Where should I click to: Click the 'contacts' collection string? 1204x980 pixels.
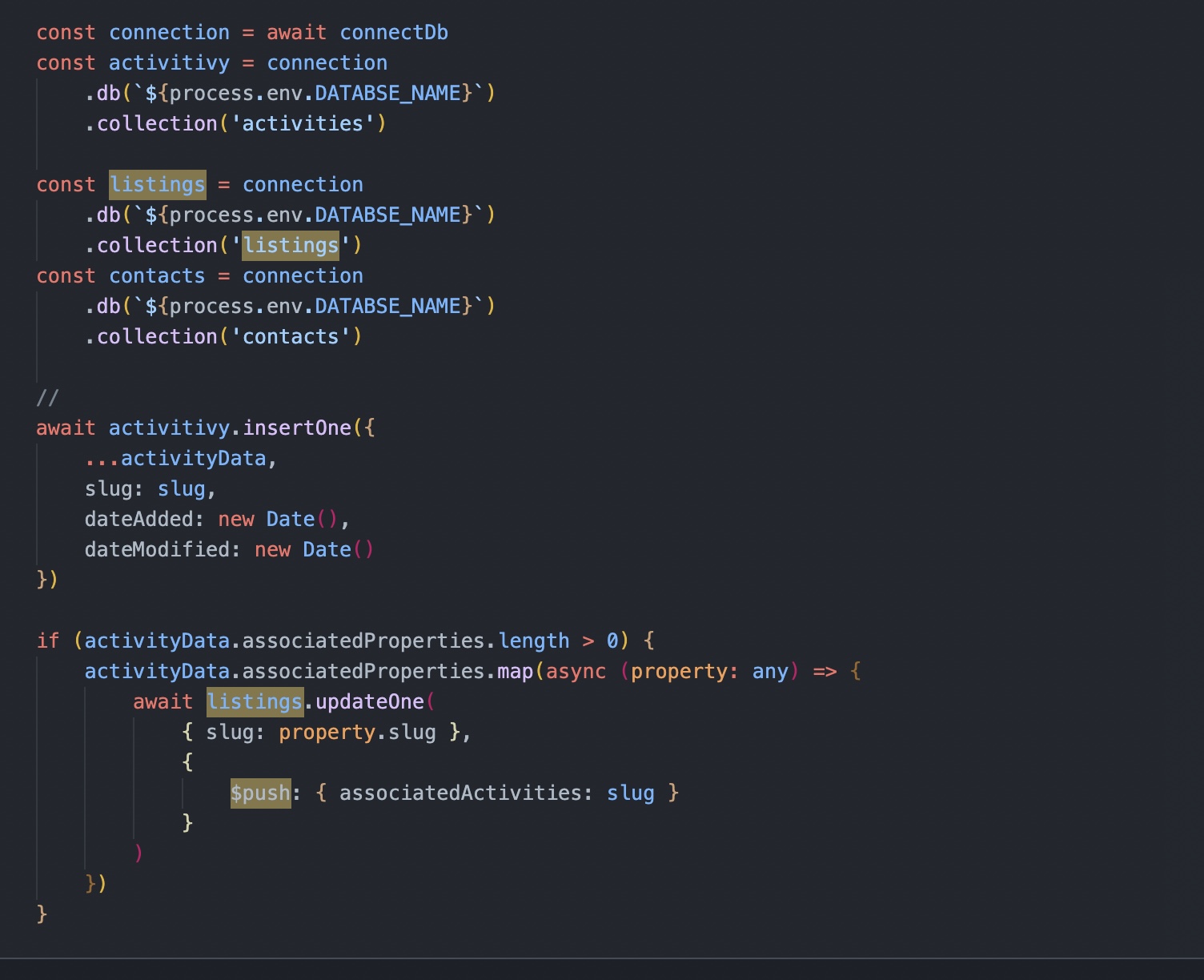click(291, 337)
